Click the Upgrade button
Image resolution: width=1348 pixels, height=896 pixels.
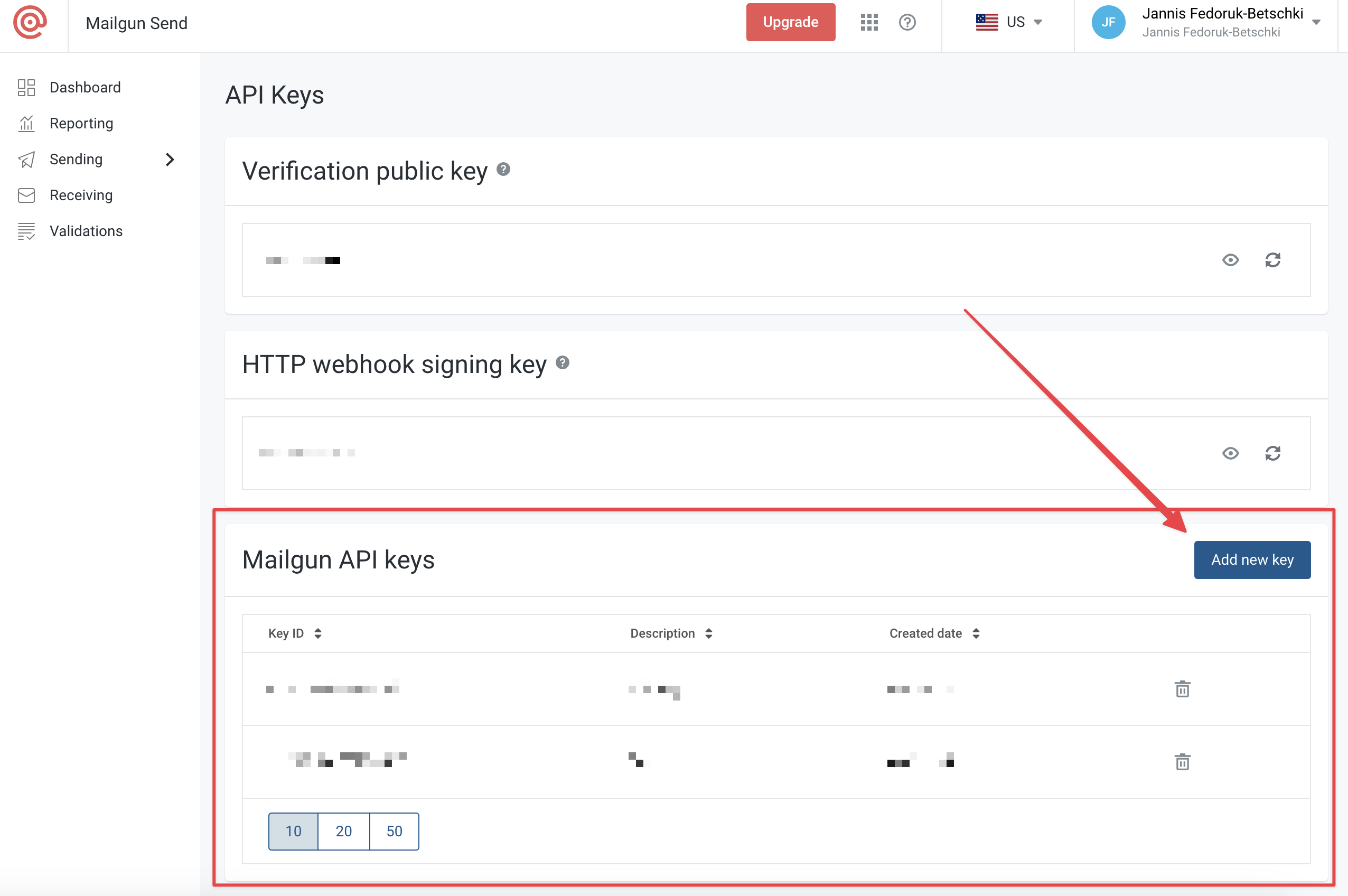point(791,22)
